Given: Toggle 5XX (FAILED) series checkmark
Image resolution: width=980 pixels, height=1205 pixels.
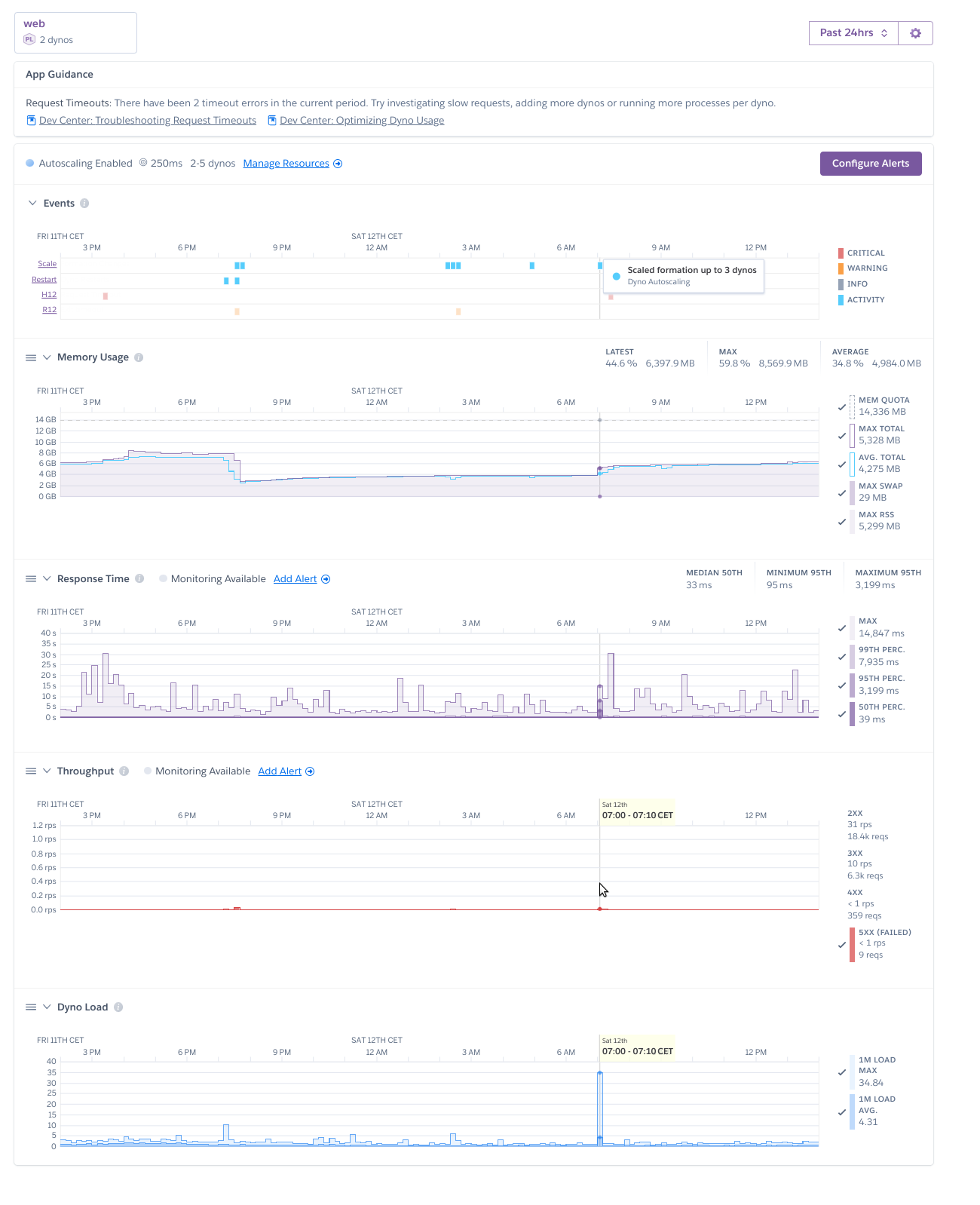Looking at the screenshot, I should click(x=842, y=945).
